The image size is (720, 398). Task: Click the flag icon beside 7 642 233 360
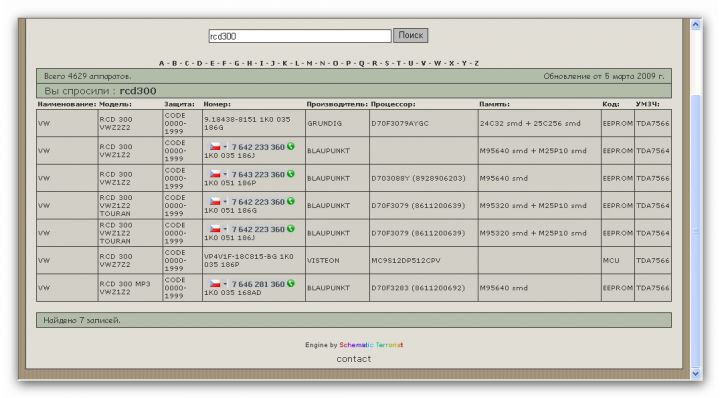click(x=215, y=147)
